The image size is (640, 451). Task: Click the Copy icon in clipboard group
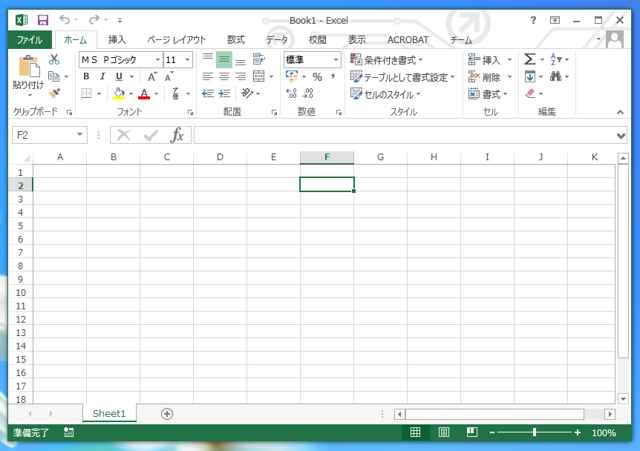(x=54, y=76)
